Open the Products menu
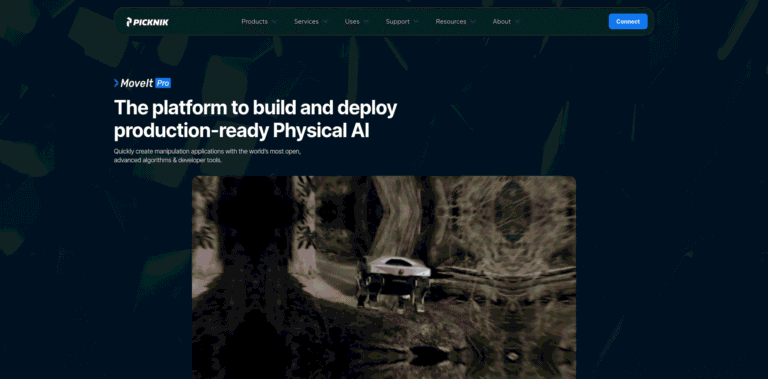Viewport: 768px width, 379px height. coord(254,22)
